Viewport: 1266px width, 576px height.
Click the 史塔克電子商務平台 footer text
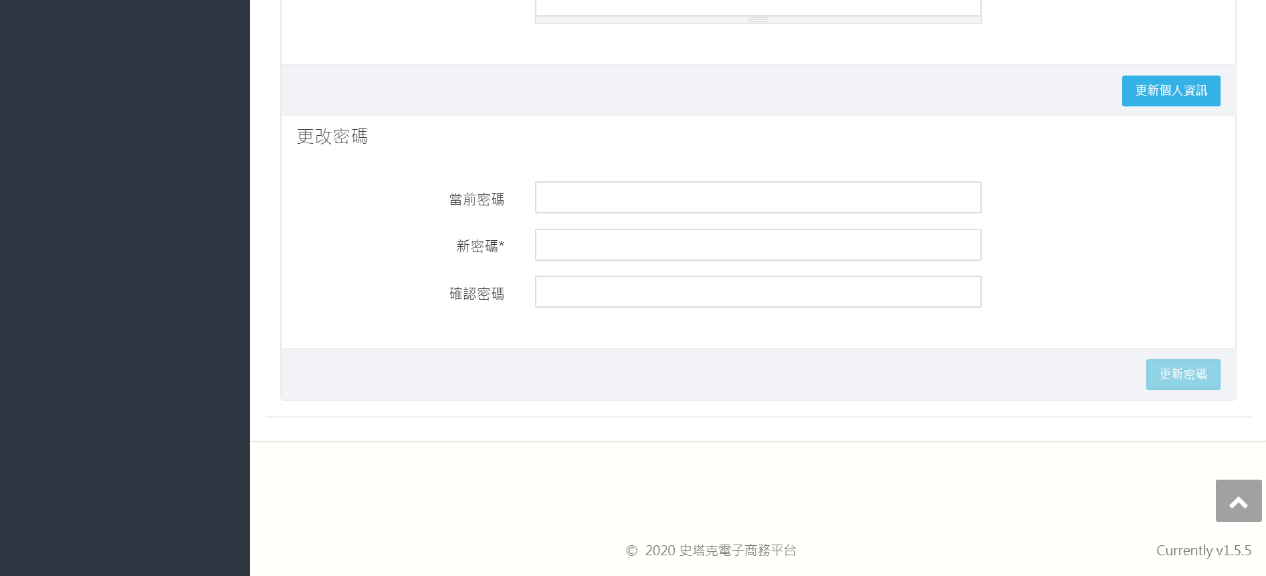pos(737,550)
